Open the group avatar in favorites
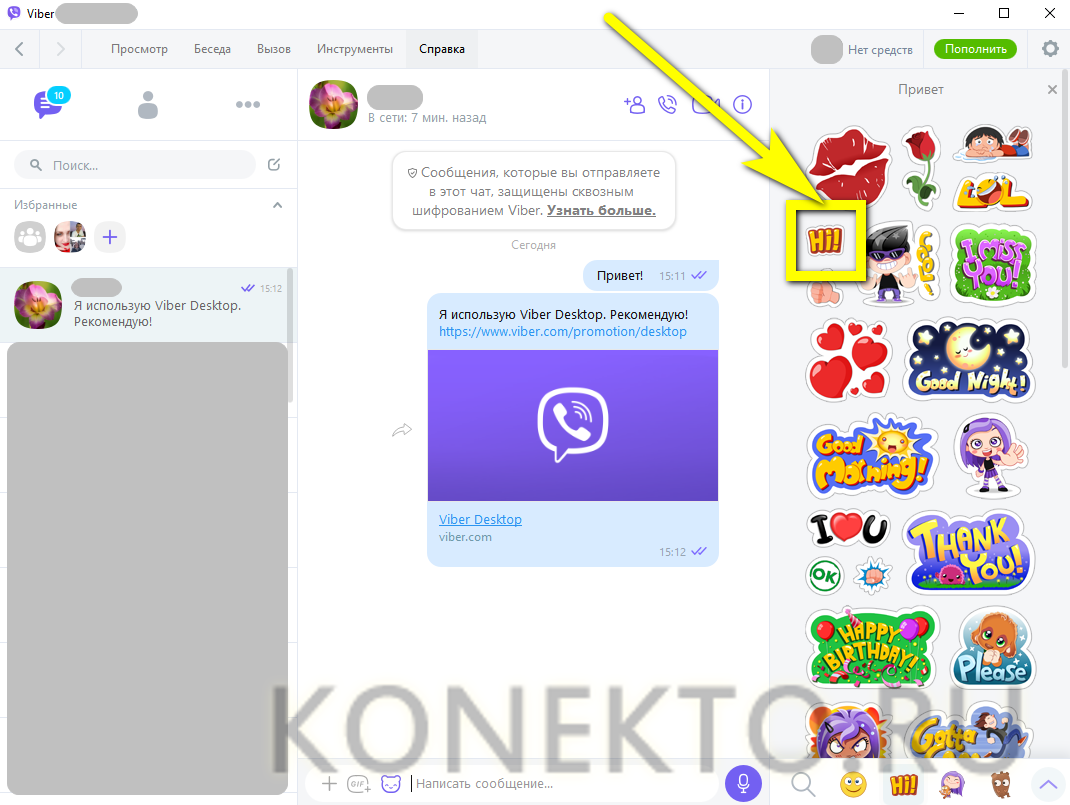1070x805 pixels. [30, 237]
